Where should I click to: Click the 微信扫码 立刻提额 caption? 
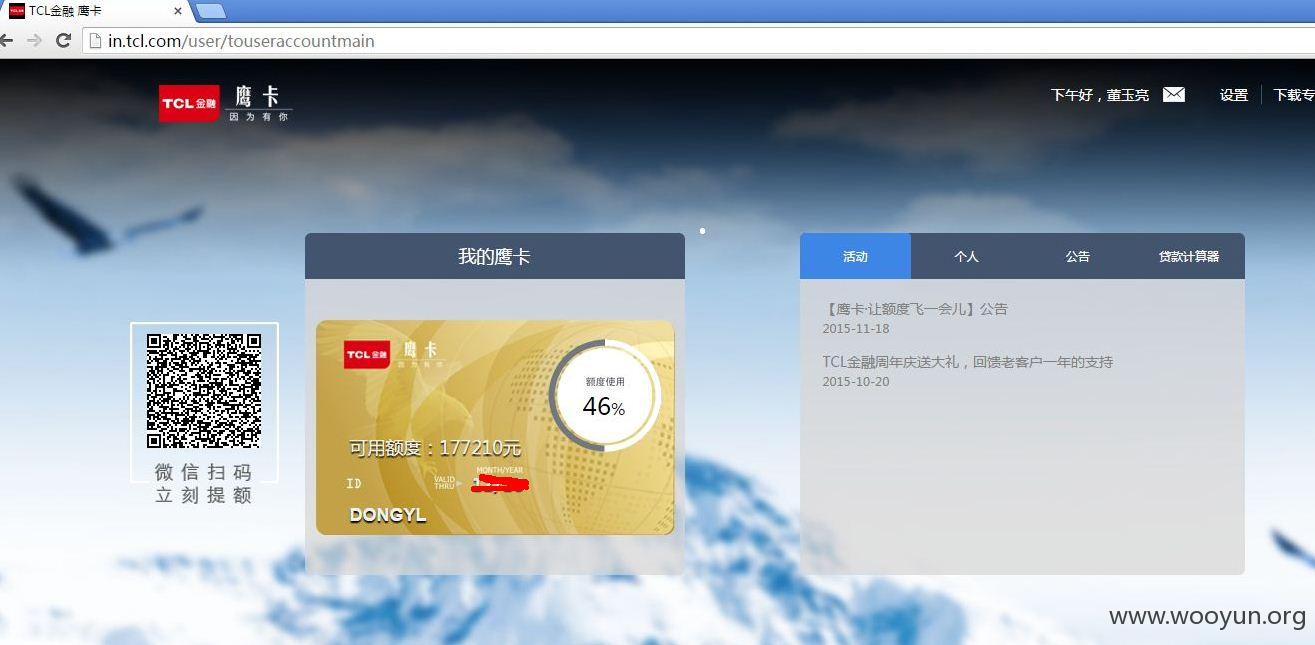point(204,483)
